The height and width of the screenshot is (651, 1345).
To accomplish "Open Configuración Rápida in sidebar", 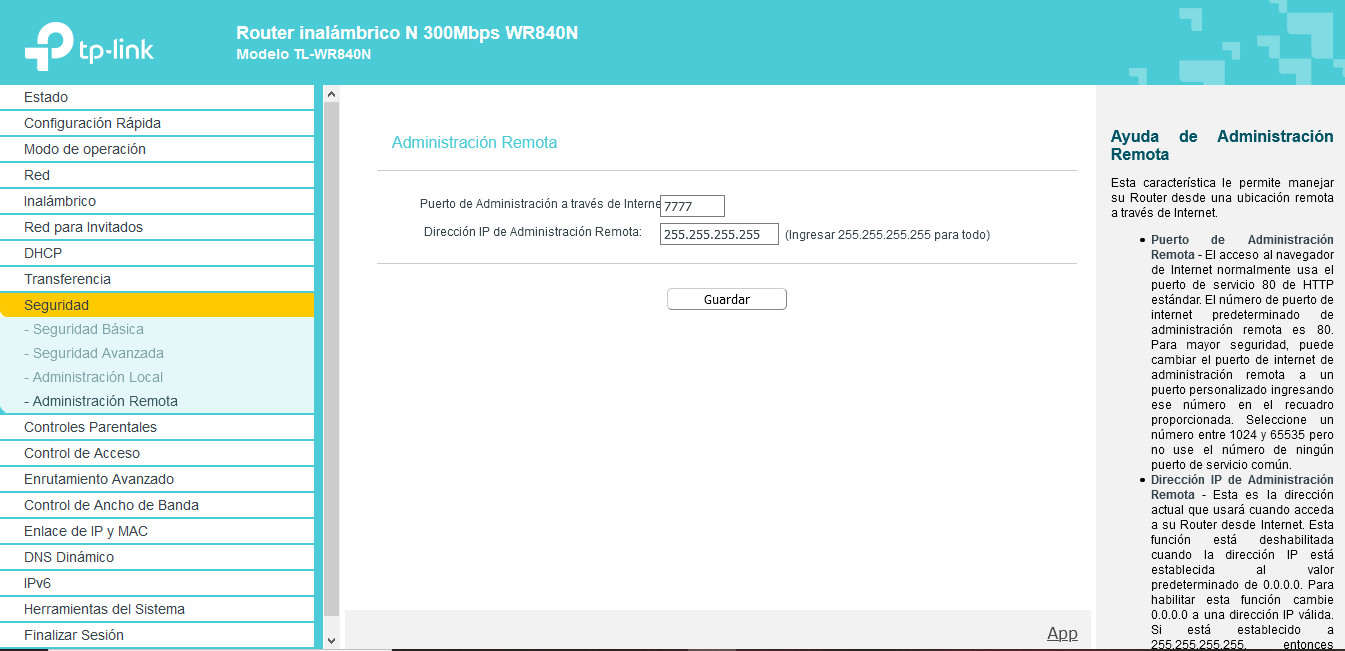I will coord(92,123).
